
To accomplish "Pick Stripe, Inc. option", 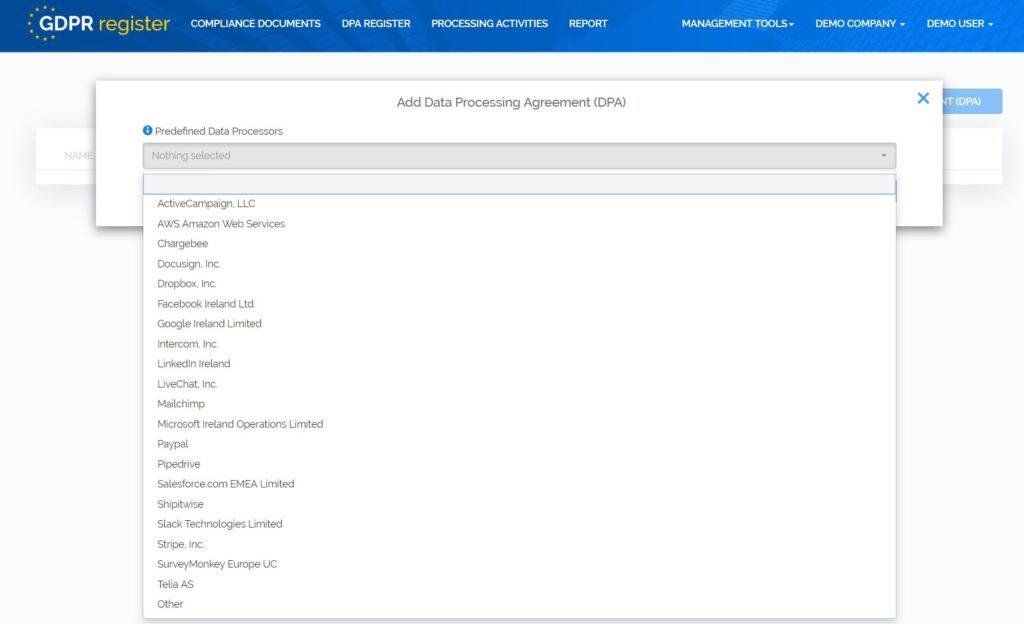I will click(x=519, y=544).
